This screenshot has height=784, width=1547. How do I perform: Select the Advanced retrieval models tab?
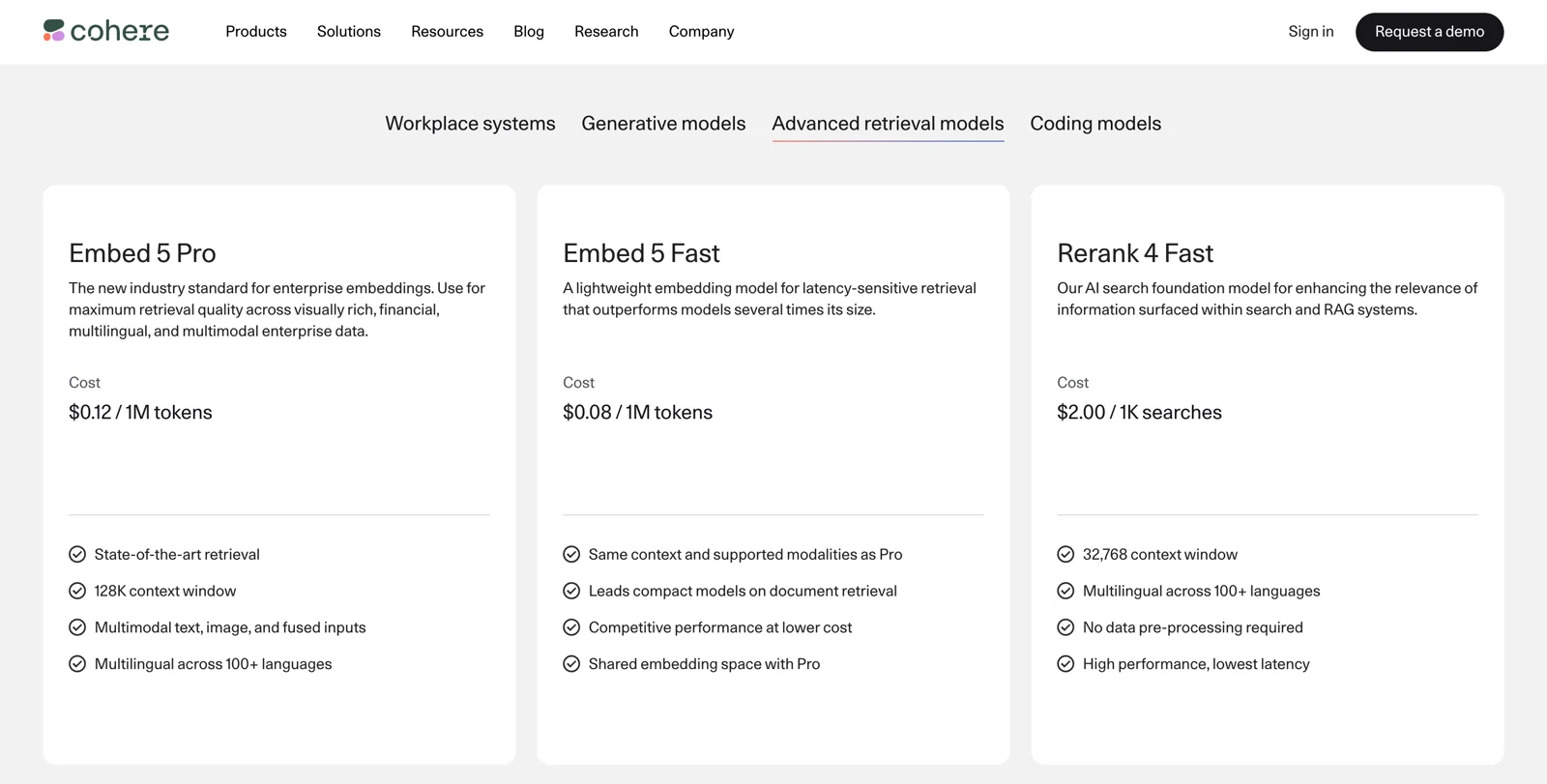click(888, 124)
